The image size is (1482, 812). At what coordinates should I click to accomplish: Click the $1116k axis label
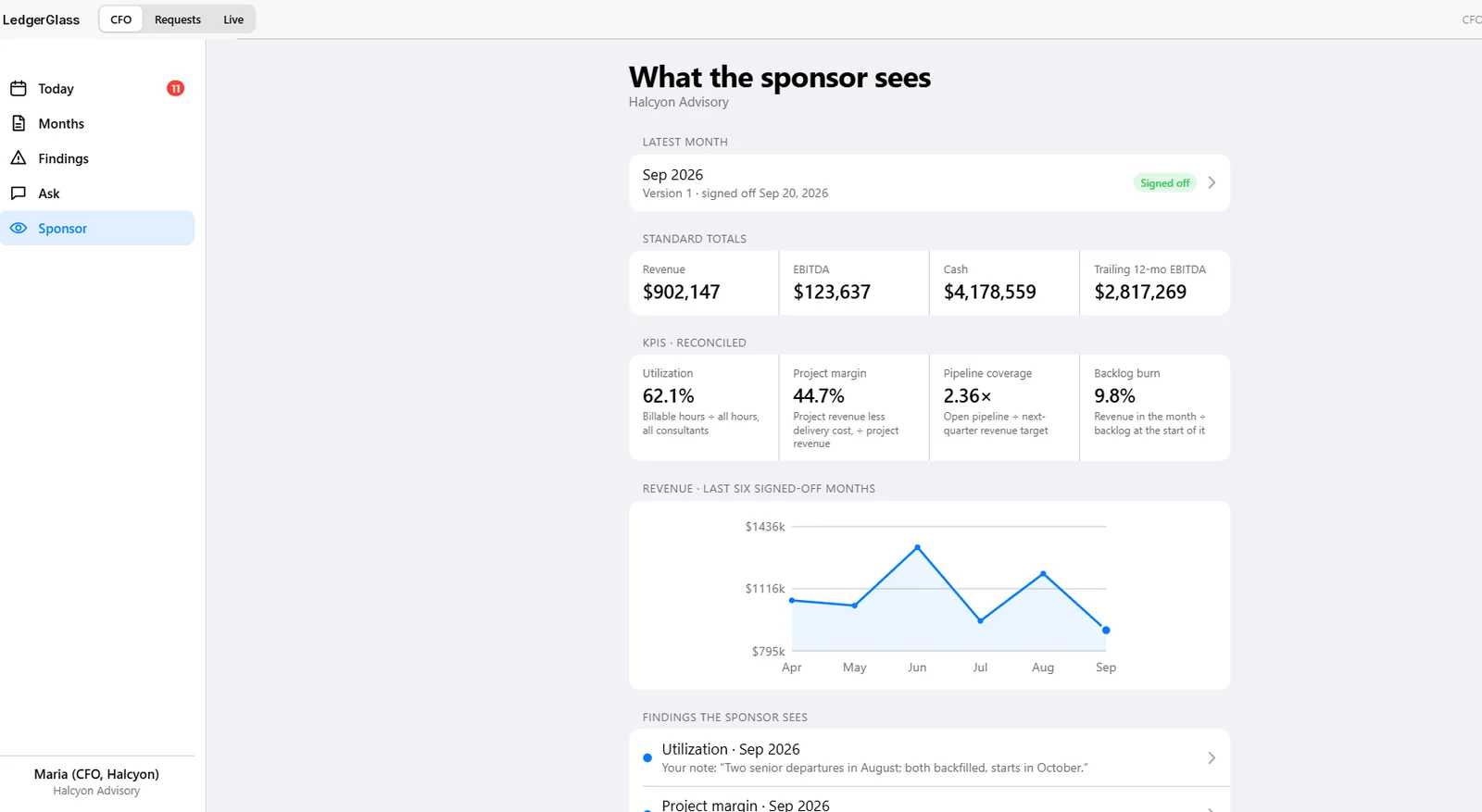(765, 589)
